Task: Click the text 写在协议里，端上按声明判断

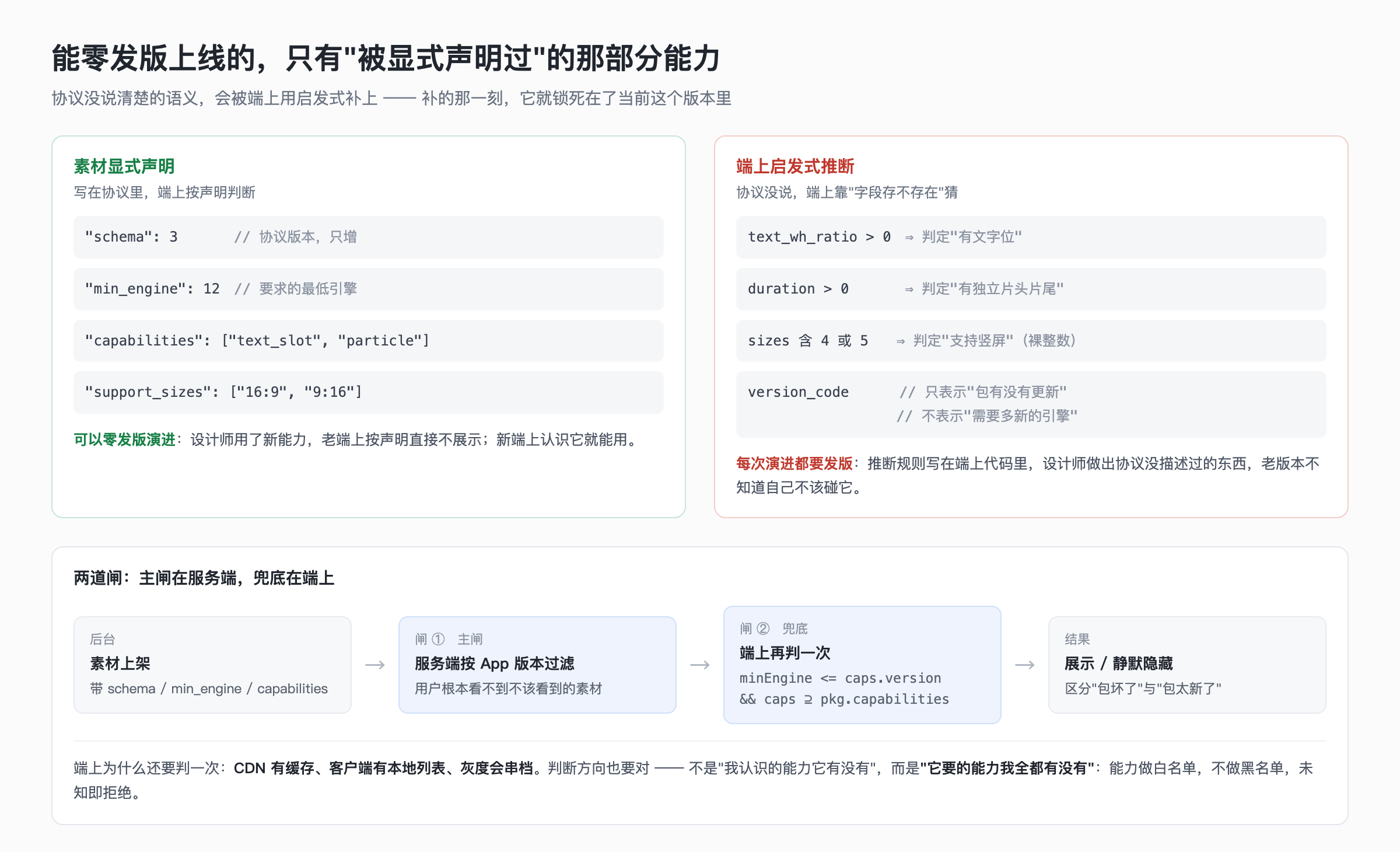Action: (x=164, y=193)
